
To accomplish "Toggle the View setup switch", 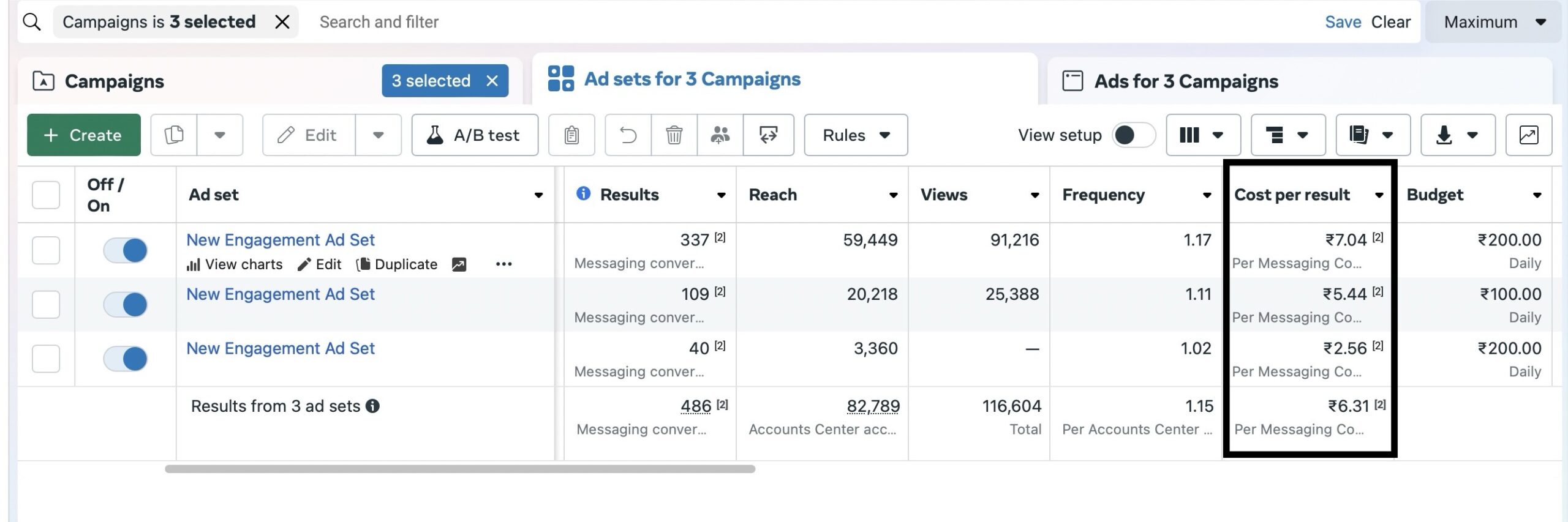I will [1133, 135].
